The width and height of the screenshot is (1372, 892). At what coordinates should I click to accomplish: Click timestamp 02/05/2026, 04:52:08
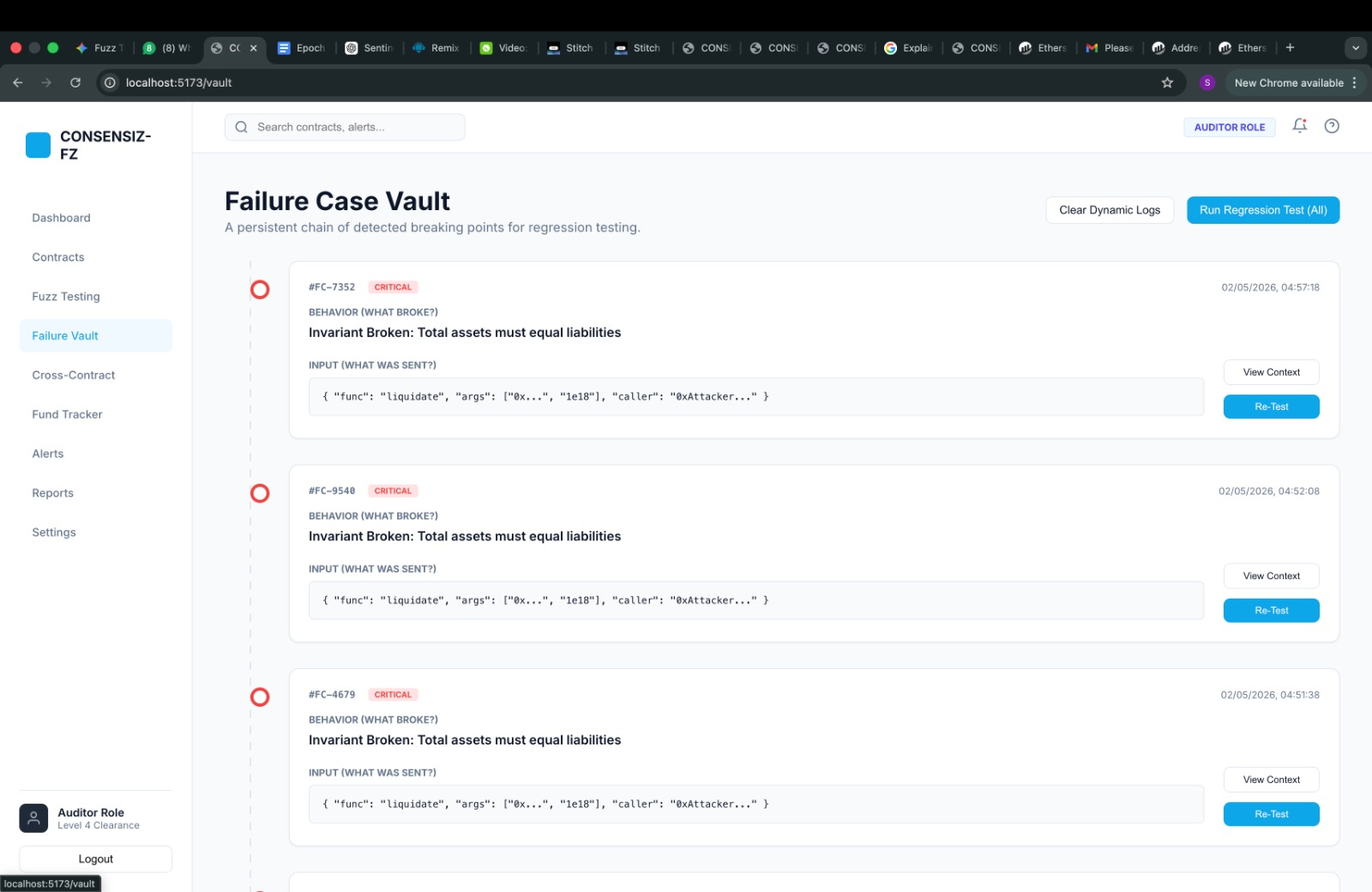[x=1269, y=491]
